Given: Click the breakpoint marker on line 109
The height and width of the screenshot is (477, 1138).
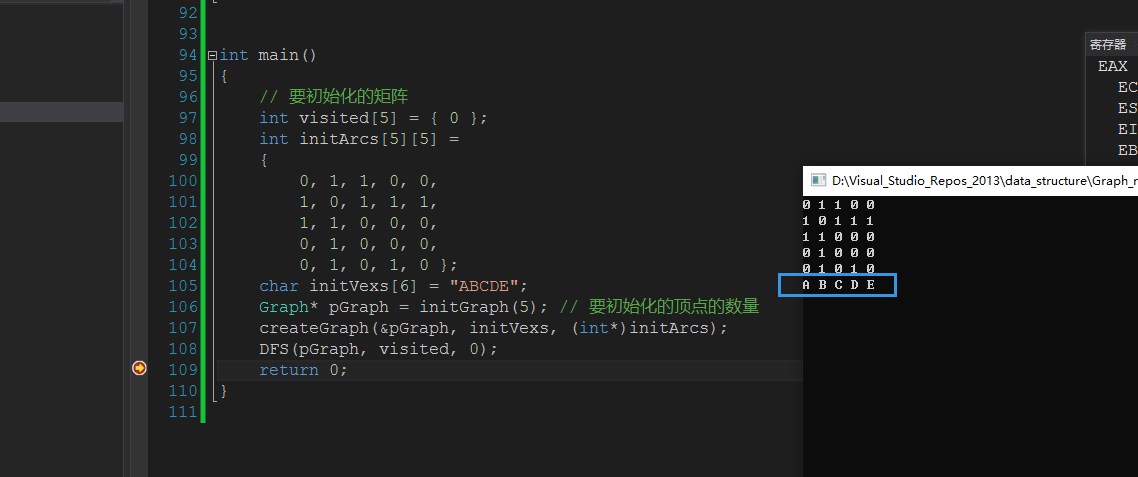Looking at the screenshot, I should pos(139,369).
